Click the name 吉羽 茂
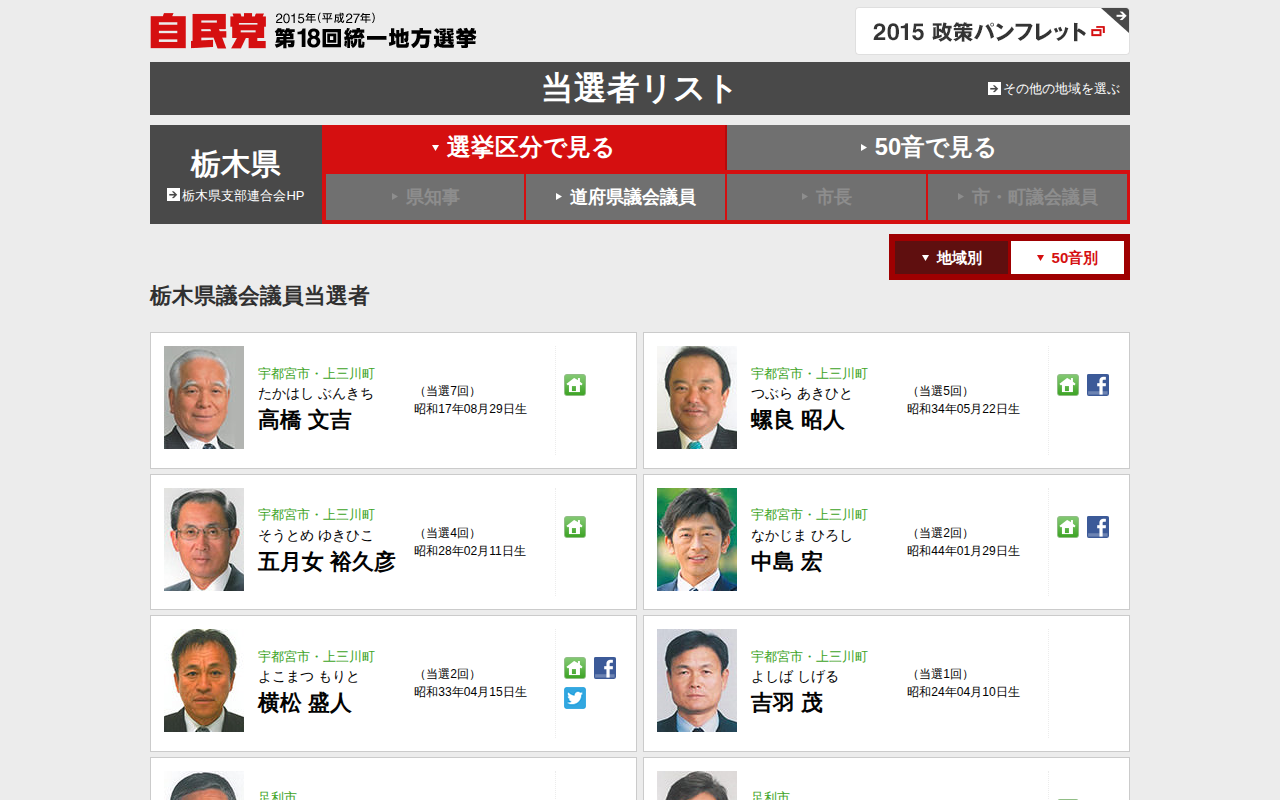 click(787, 703)
